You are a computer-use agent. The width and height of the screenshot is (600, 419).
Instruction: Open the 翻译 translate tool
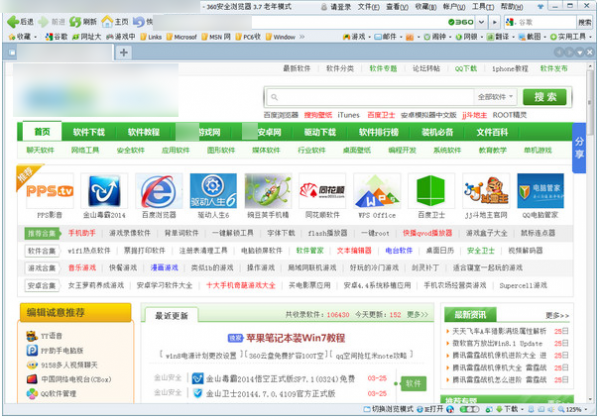pos(497,37)
